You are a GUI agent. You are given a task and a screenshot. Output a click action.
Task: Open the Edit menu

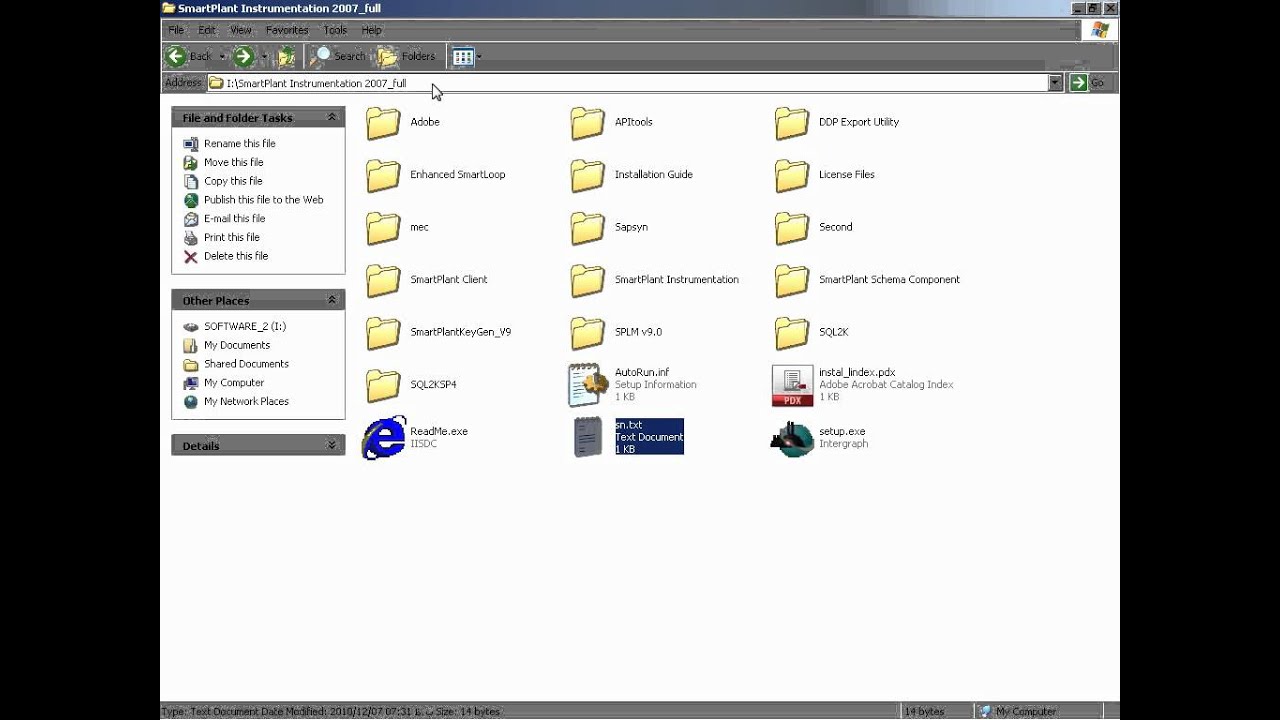pos(206,30)
